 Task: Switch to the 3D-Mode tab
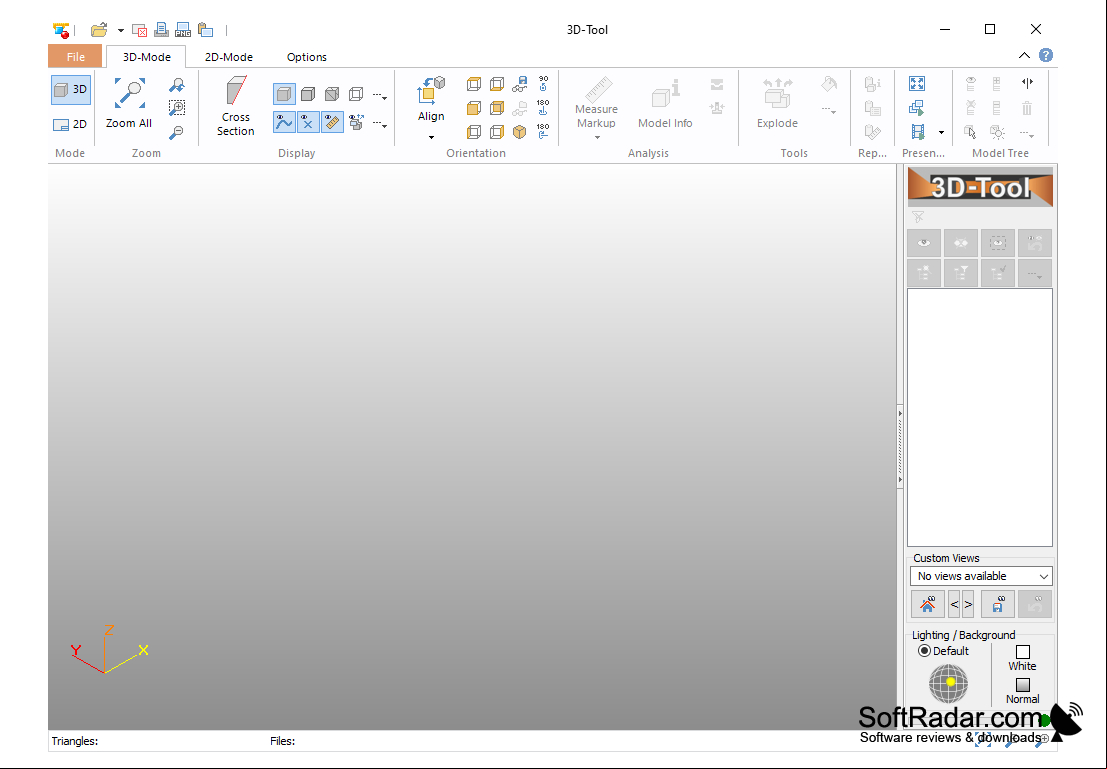click(x=146, y=56)
